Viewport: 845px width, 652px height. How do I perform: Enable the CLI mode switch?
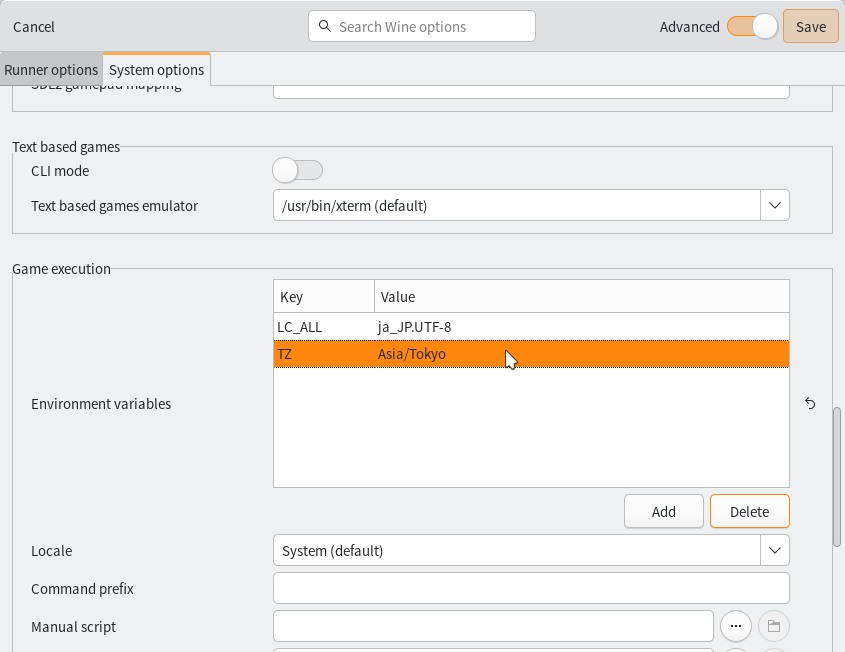[297, 171]
